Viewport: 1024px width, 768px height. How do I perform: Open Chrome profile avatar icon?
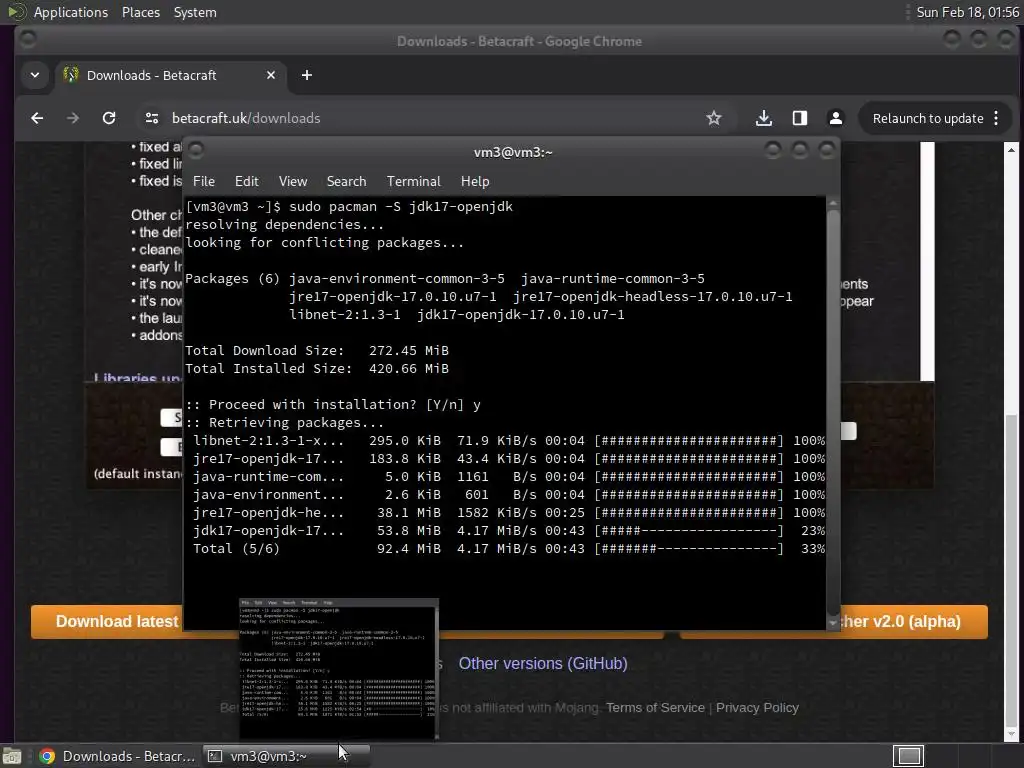[x=835, y=118]
